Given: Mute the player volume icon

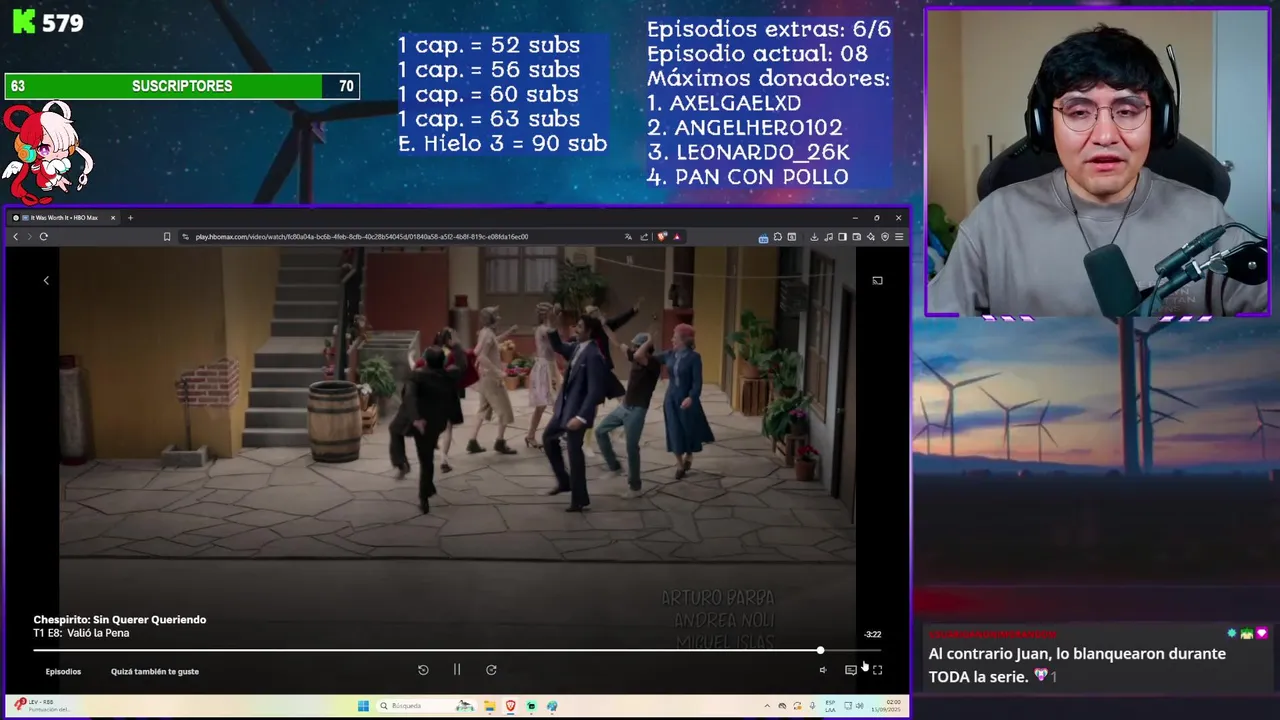Looking at the screenshot, I should [823, 670].
